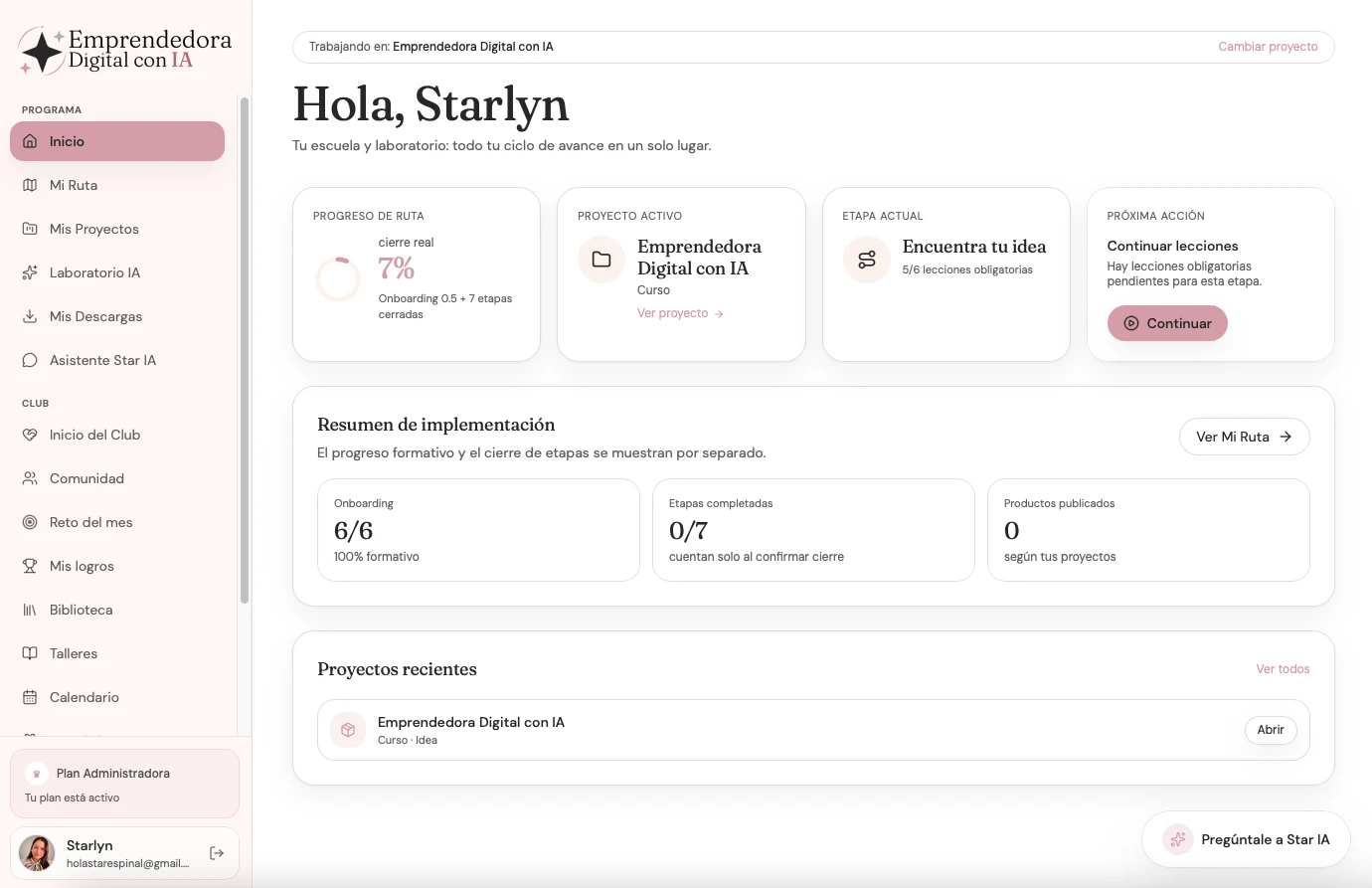Click the Laboratorio IA sparkle icon

tap(30, 272)
